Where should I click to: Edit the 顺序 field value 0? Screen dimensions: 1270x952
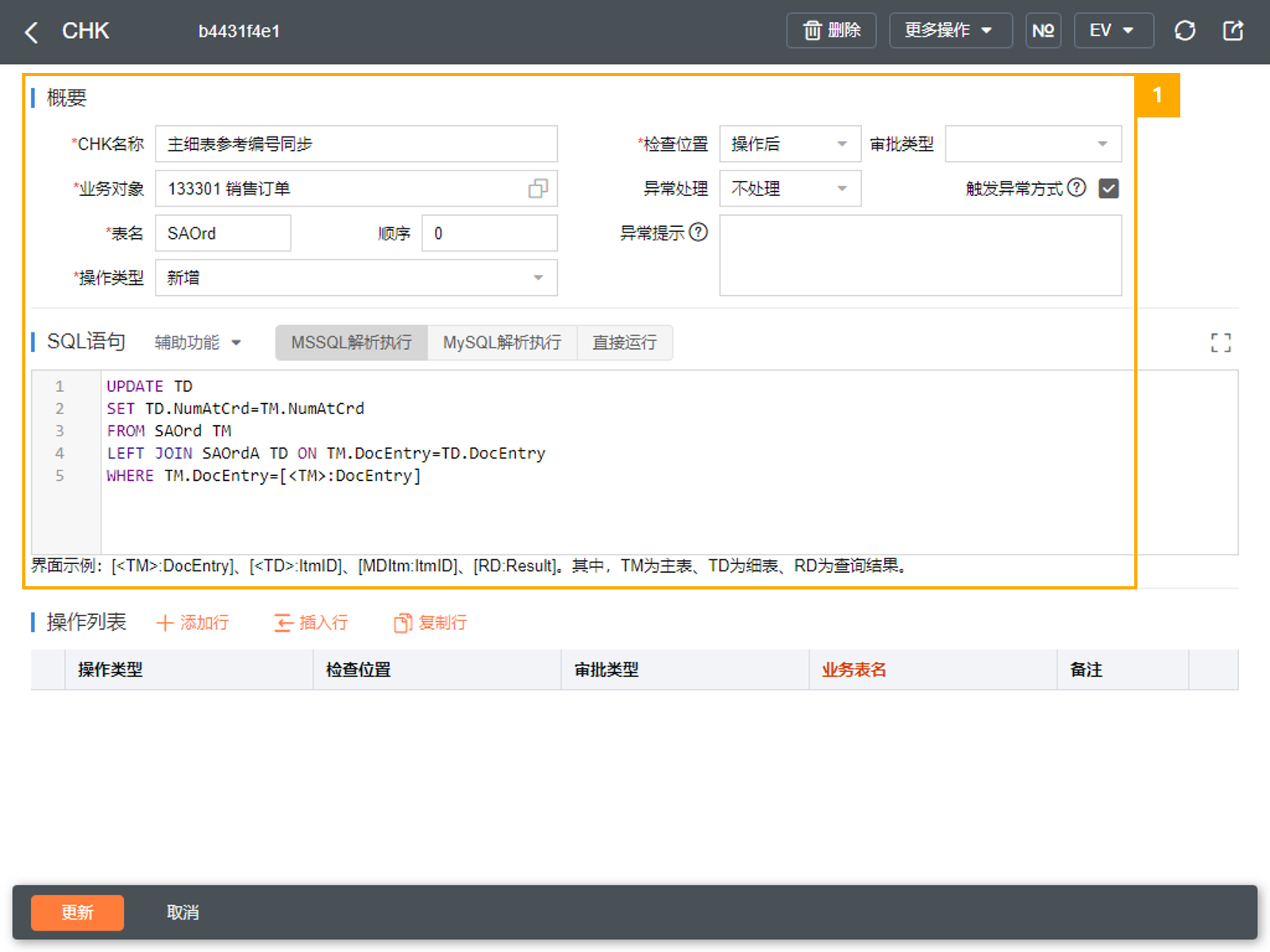coord(490,233)
